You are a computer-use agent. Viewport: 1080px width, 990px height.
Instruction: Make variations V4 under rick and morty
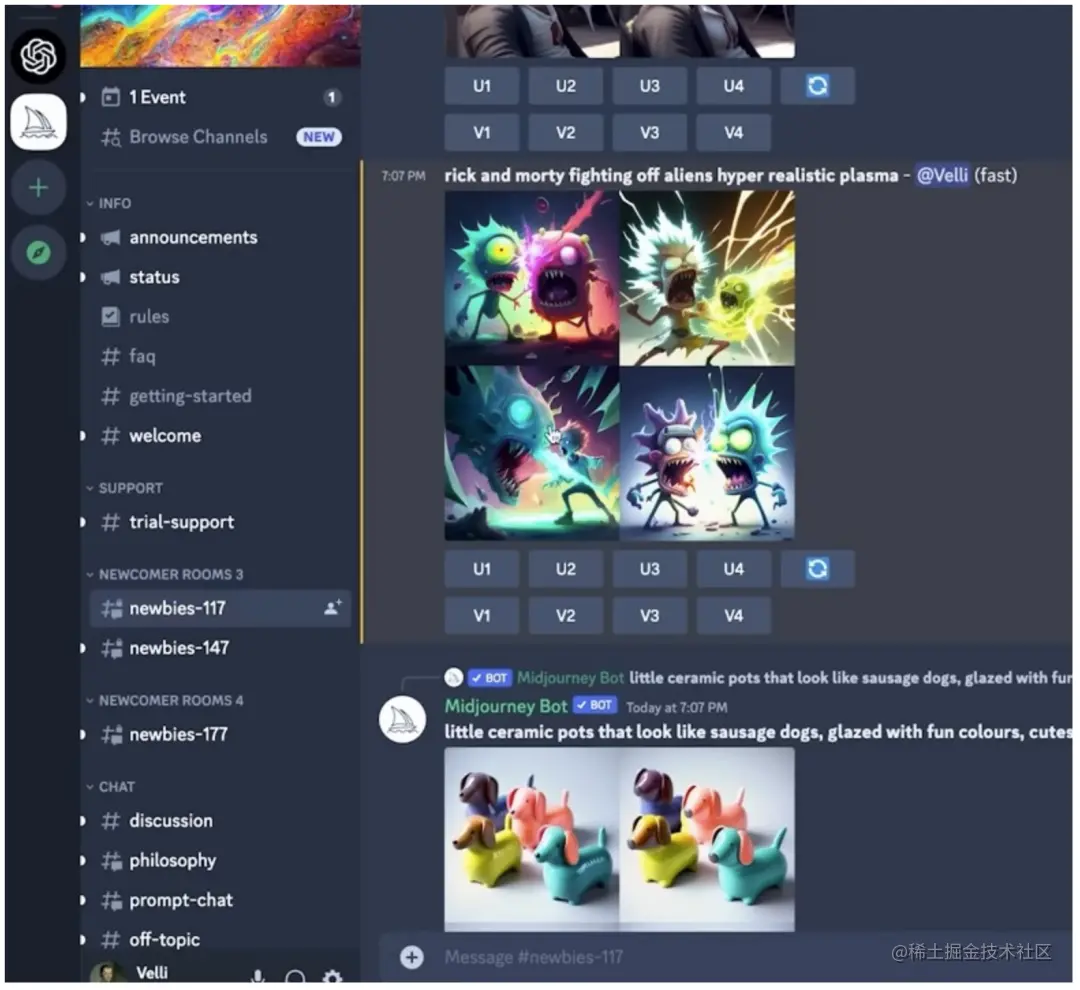point(734,615)
